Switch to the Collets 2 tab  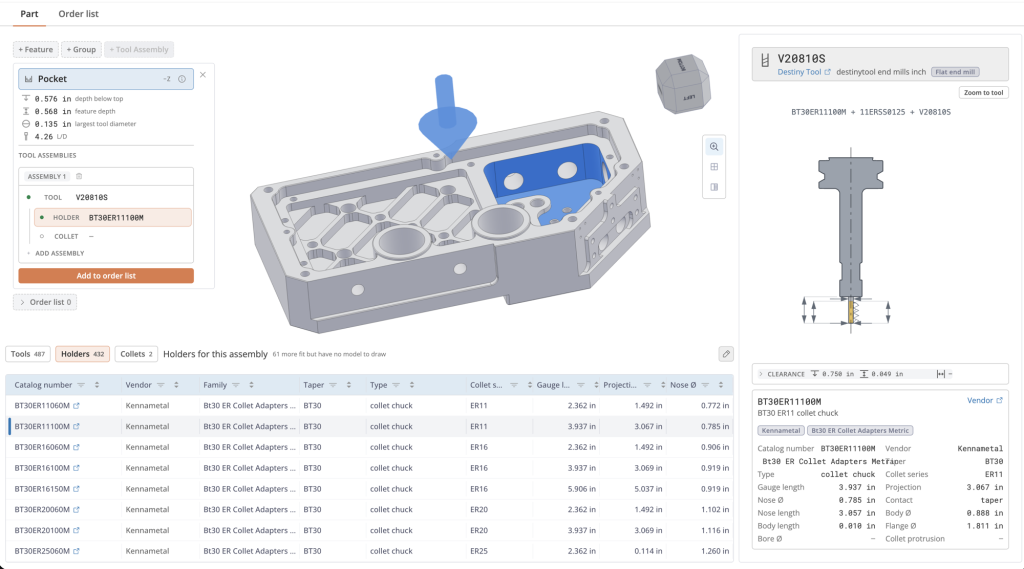(x=136, y=354)
